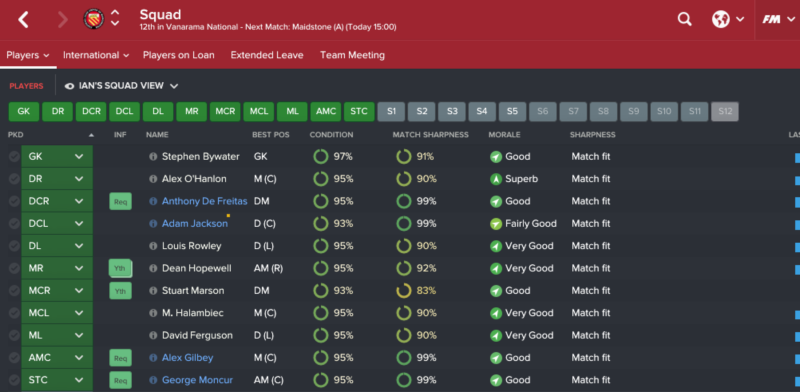Open the FM menu logo
The width and height of the screenshot is (800, 392).
tap(771, 20)
